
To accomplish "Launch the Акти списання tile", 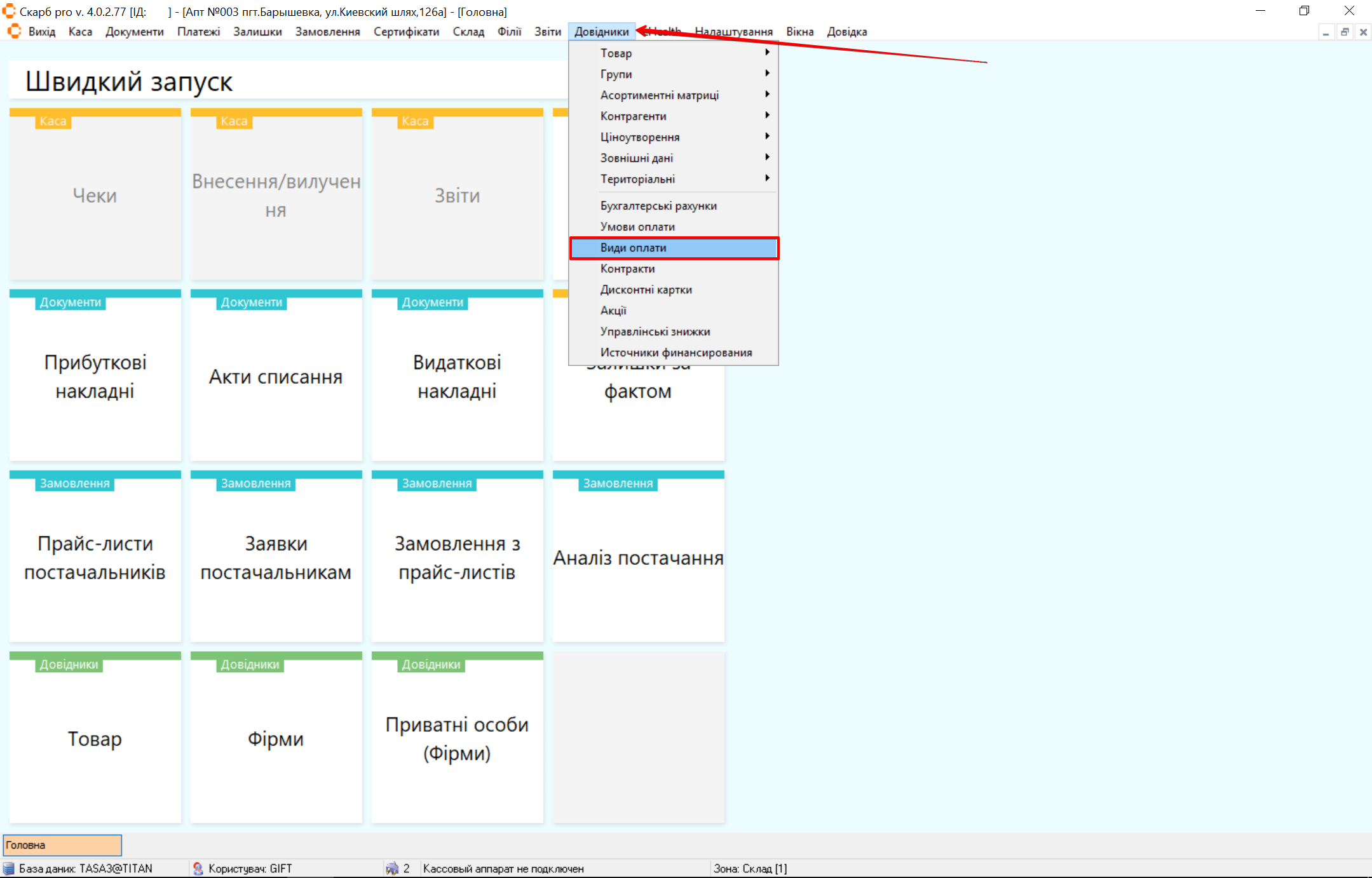I will 276,376.
